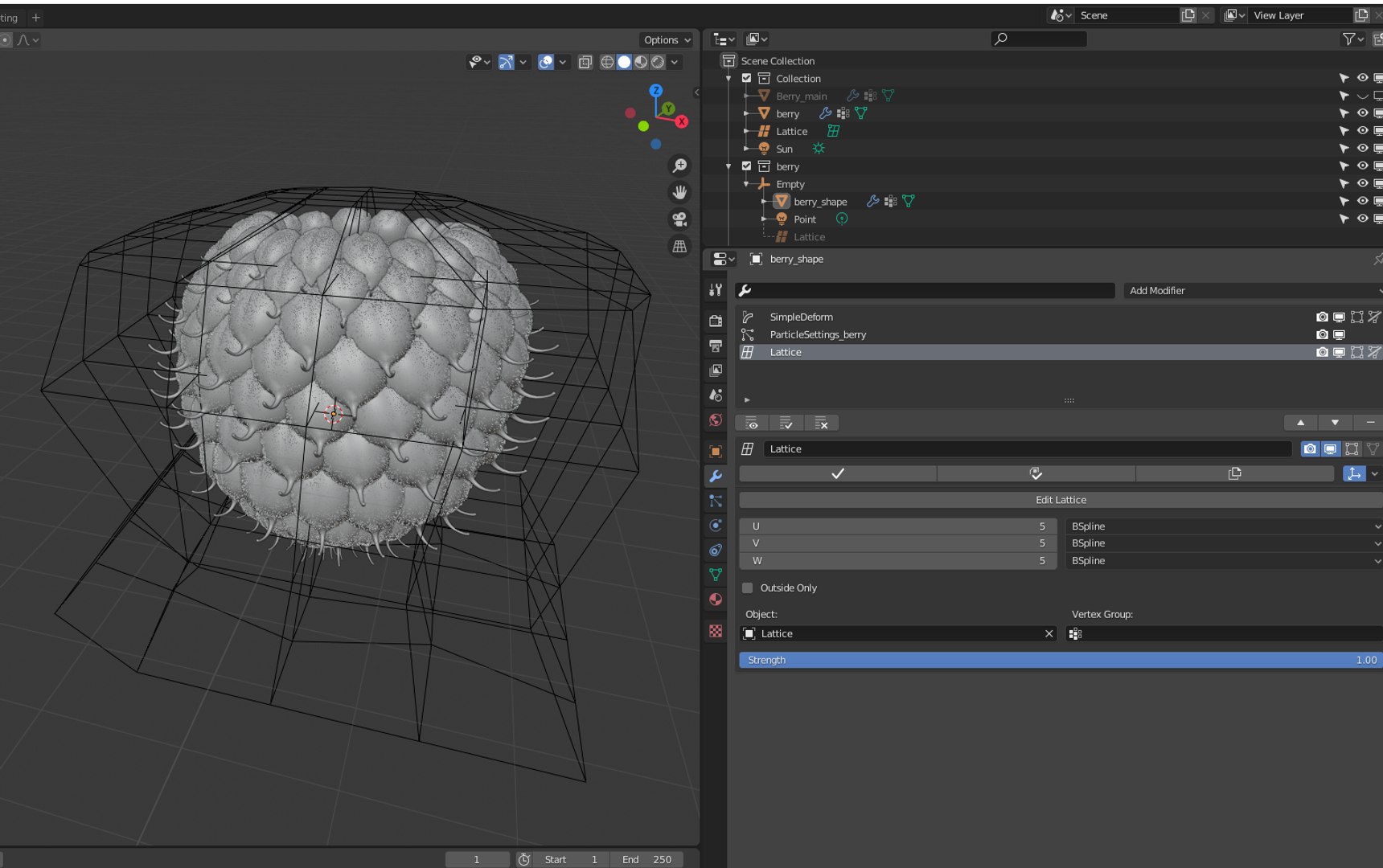Move modifier down with arrow button
This screenshot has width=1383, height=868.
(x=1335, y=423)
